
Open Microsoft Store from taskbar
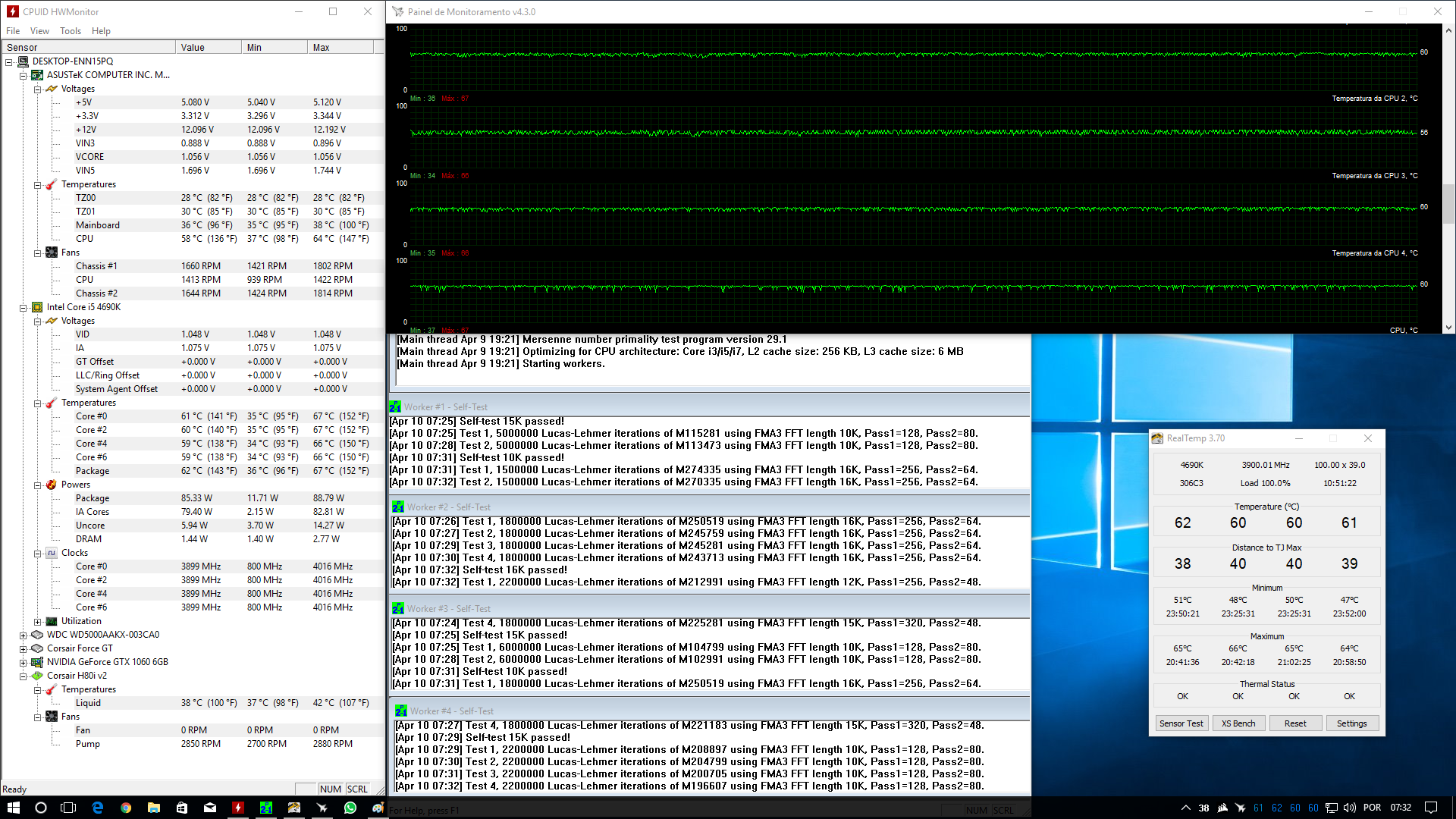click(x=182, y=808)
